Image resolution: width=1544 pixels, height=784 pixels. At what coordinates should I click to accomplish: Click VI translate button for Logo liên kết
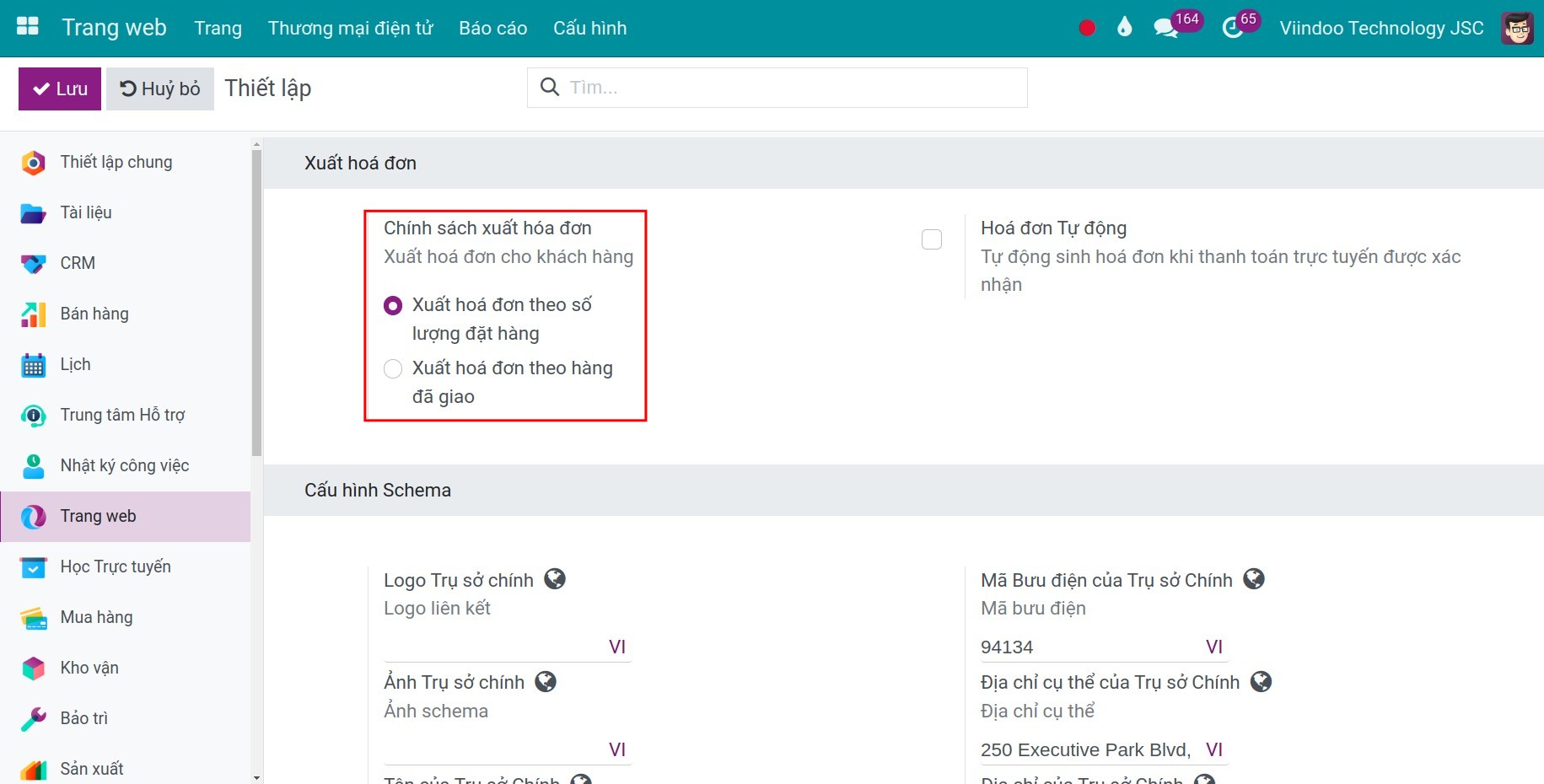(x=617, y=647)
